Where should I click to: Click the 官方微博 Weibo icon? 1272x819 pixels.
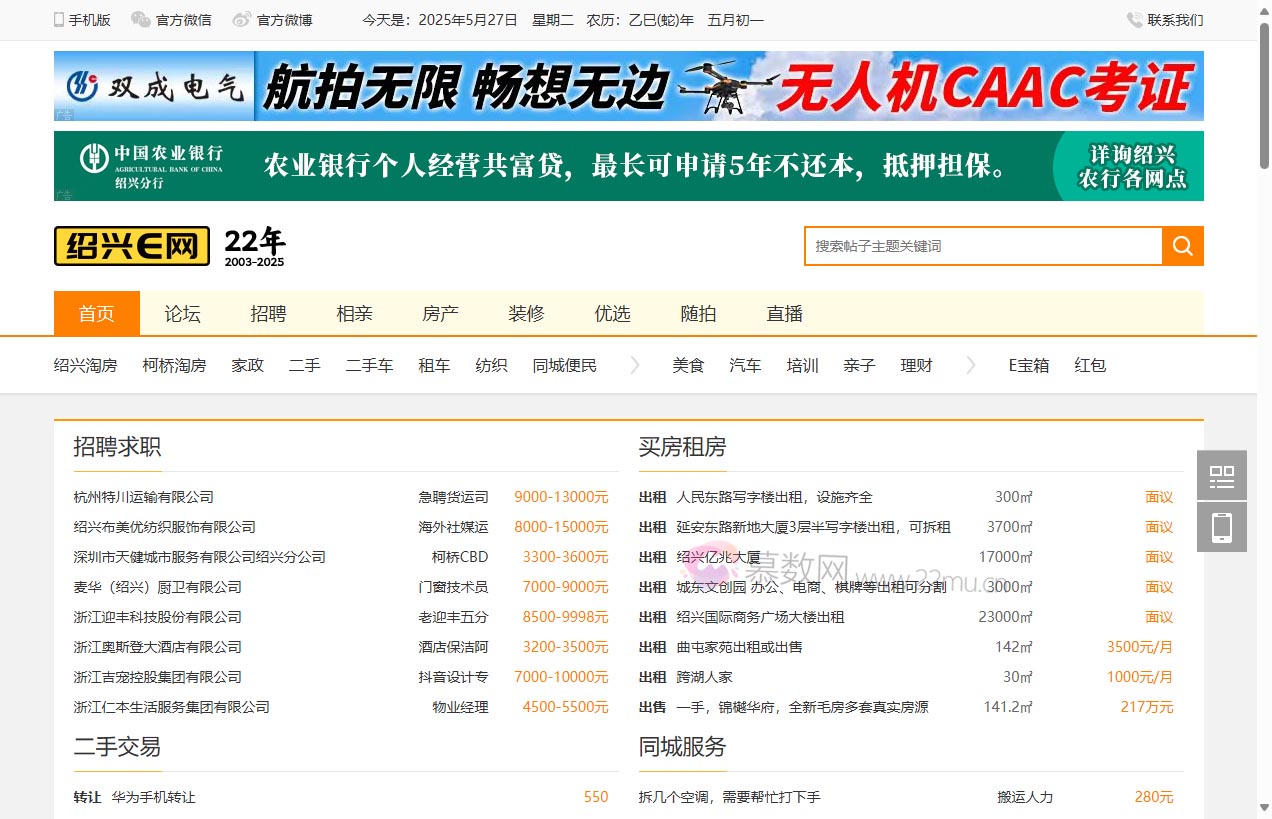pyautogui.click(x=239, y=19)
